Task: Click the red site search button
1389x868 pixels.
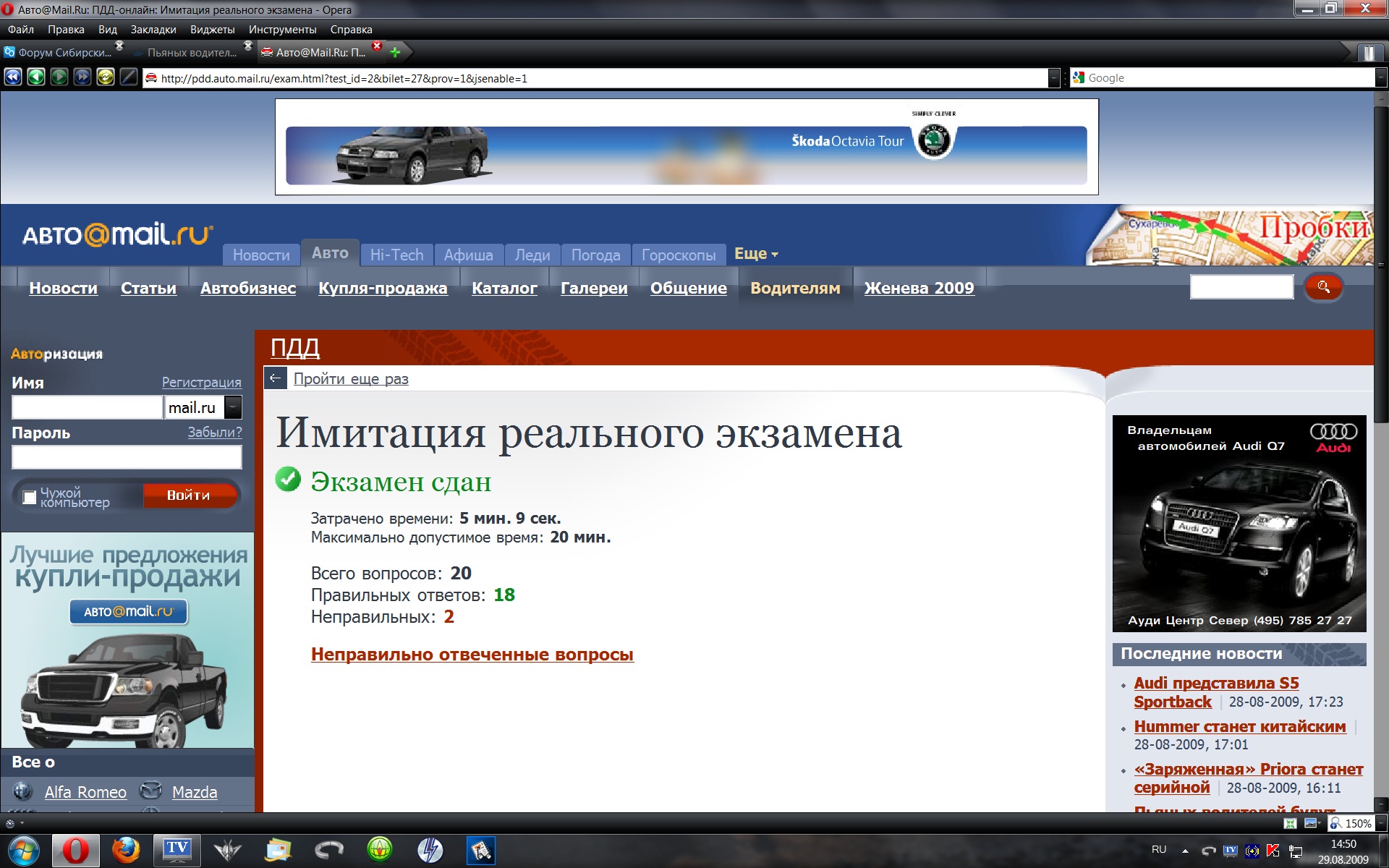Action: [x=1323, y=287]
